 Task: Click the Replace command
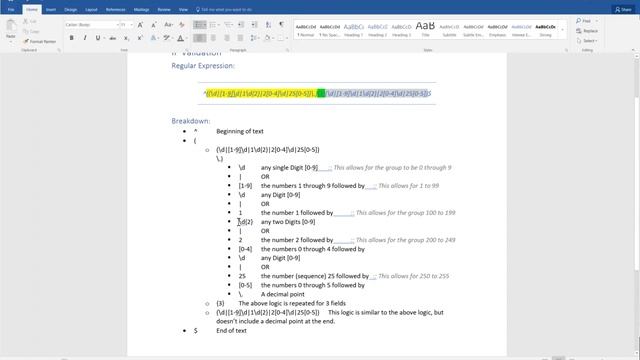tap(587, 31)
